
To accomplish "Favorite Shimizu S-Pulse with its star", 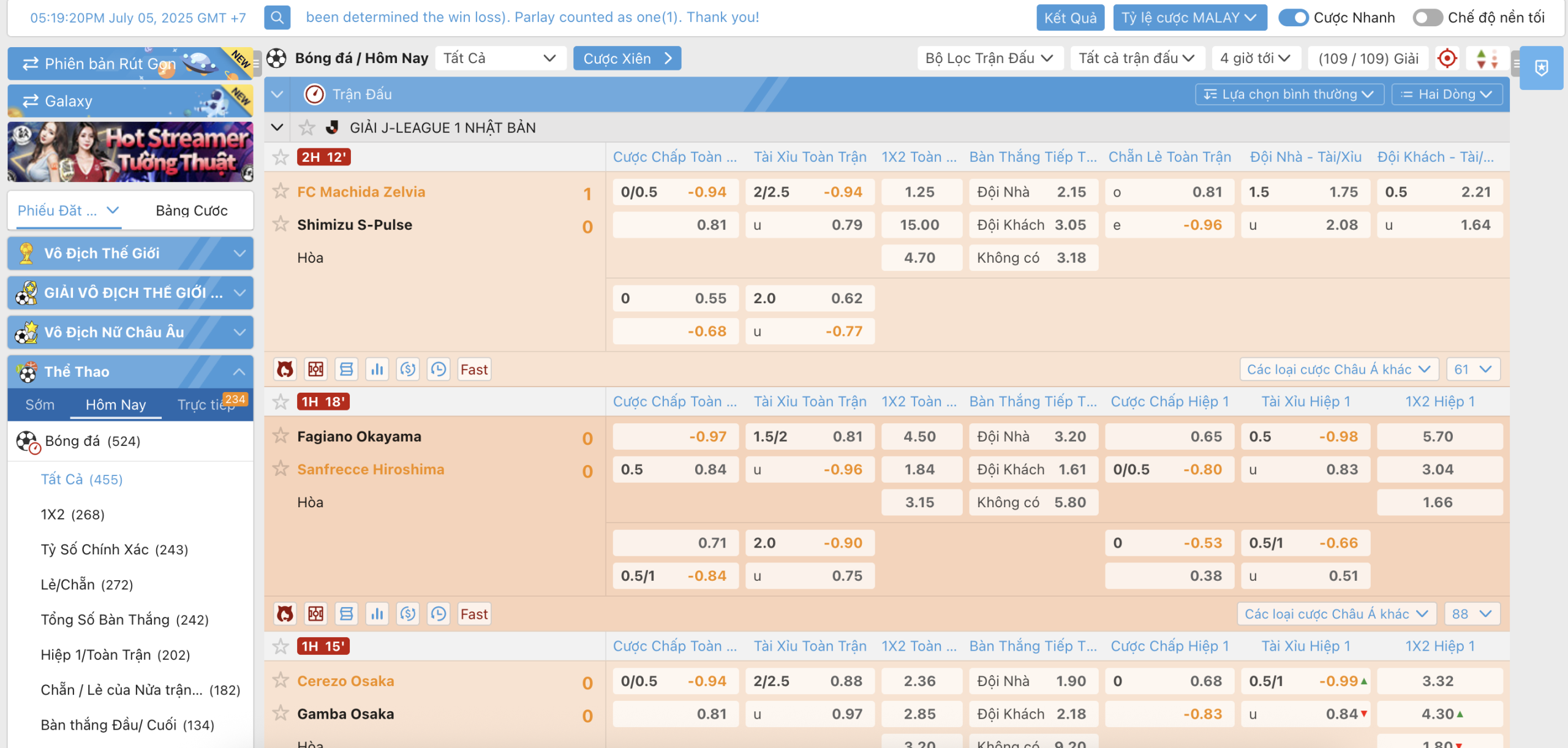I will click(281, 224).
